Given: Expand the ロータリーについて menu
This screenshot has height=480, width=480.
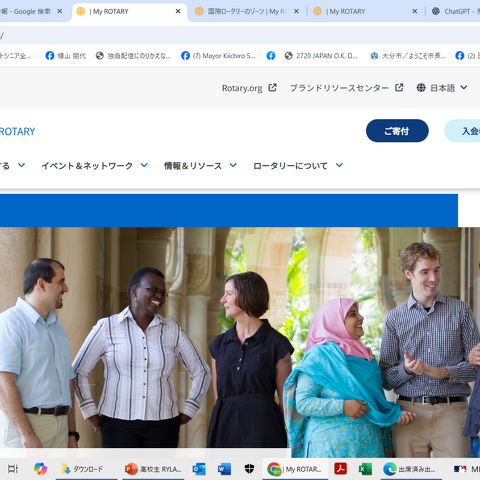Looking at the screenshot, I should tap(298, 165).
